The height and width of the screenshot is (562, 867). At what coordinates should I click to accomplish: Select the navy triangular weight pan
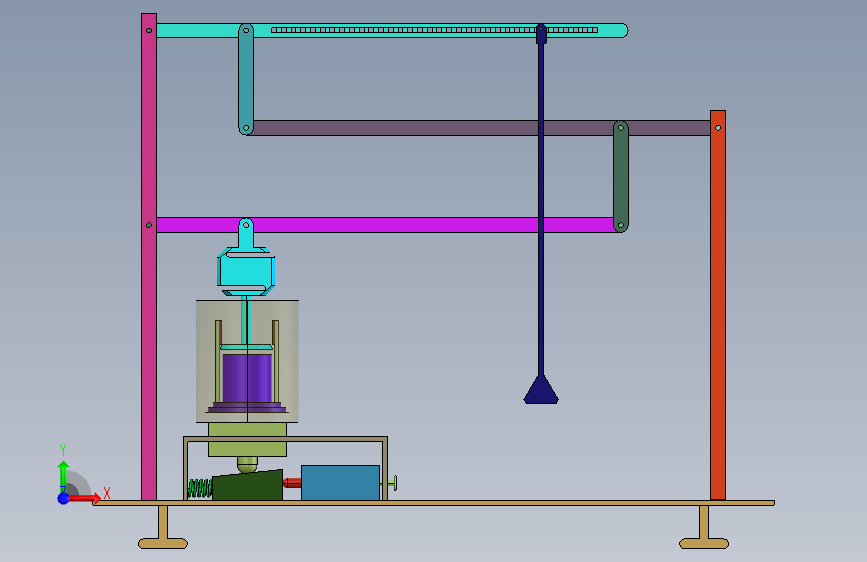541,389
